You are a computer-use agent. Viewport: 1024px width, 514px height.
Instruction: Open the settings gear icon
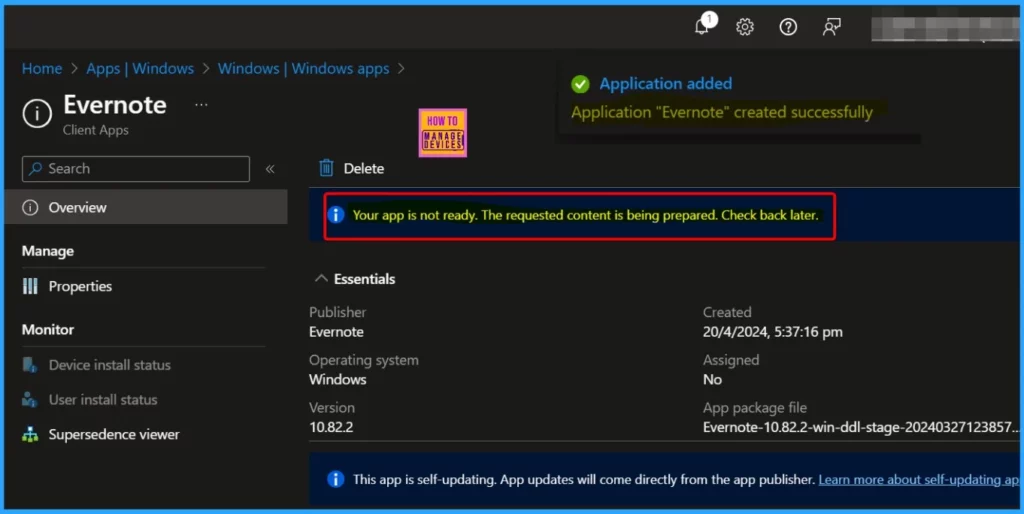(744, 27)
